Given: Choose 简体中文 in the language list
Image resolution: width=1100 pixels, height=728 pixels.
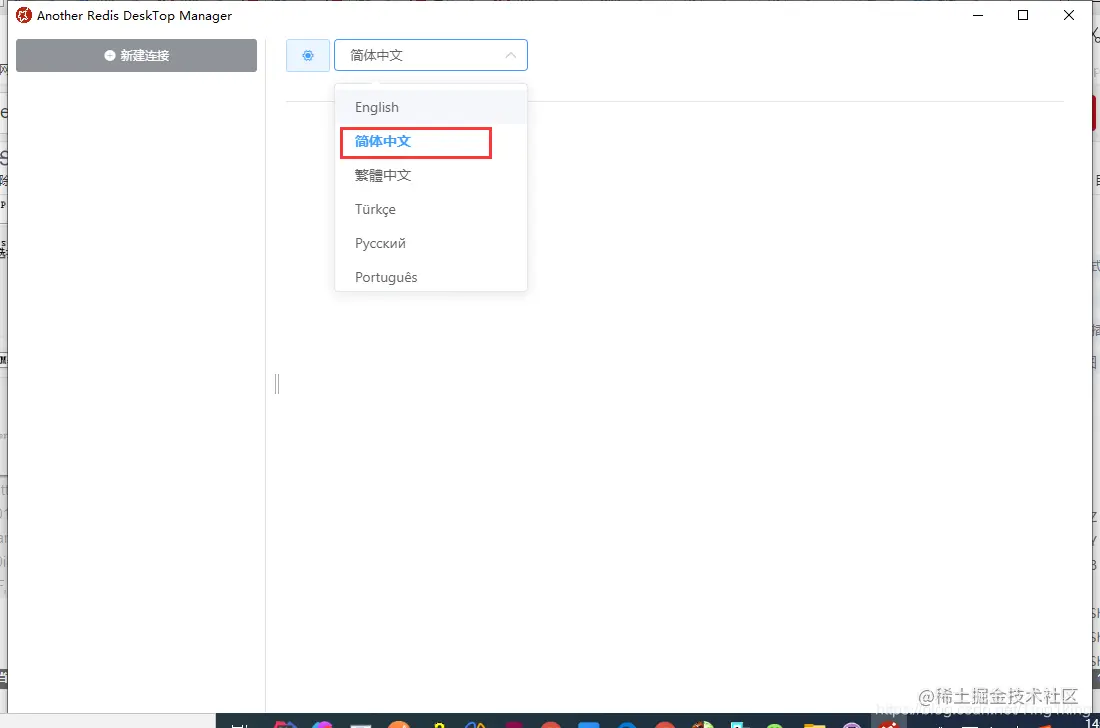Looking at the screenshot, I should click(x=431, y=142).
